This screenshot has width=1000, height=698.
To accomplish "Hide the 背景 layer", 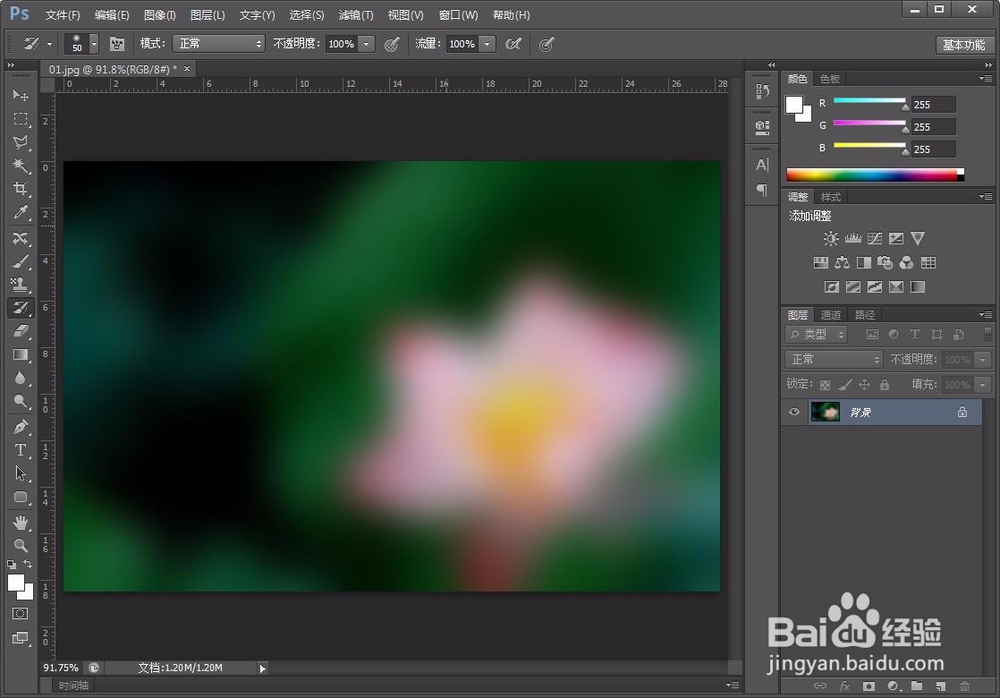I will click(794, 412).
